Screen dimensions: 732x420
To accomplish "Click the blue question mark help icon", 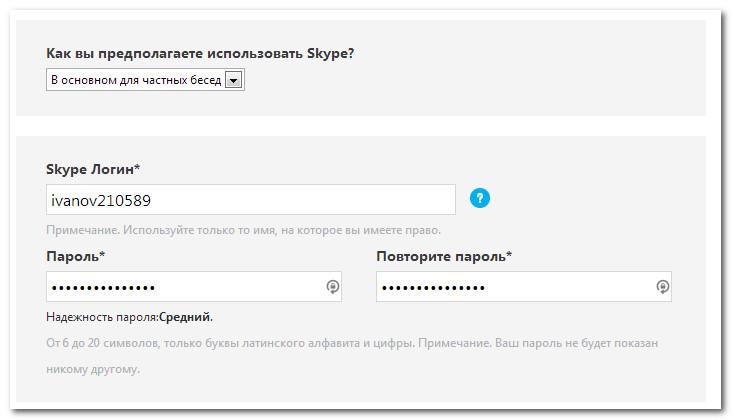I will [x=480, y=198].
